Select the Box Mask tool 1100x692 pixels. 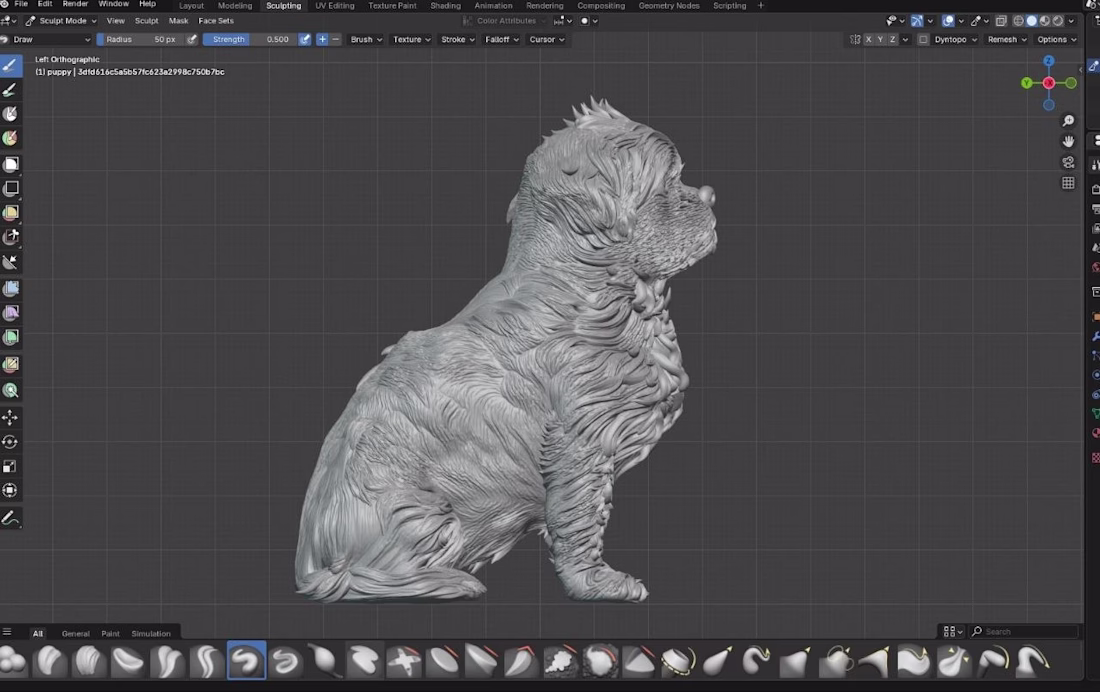coord(11,164)
